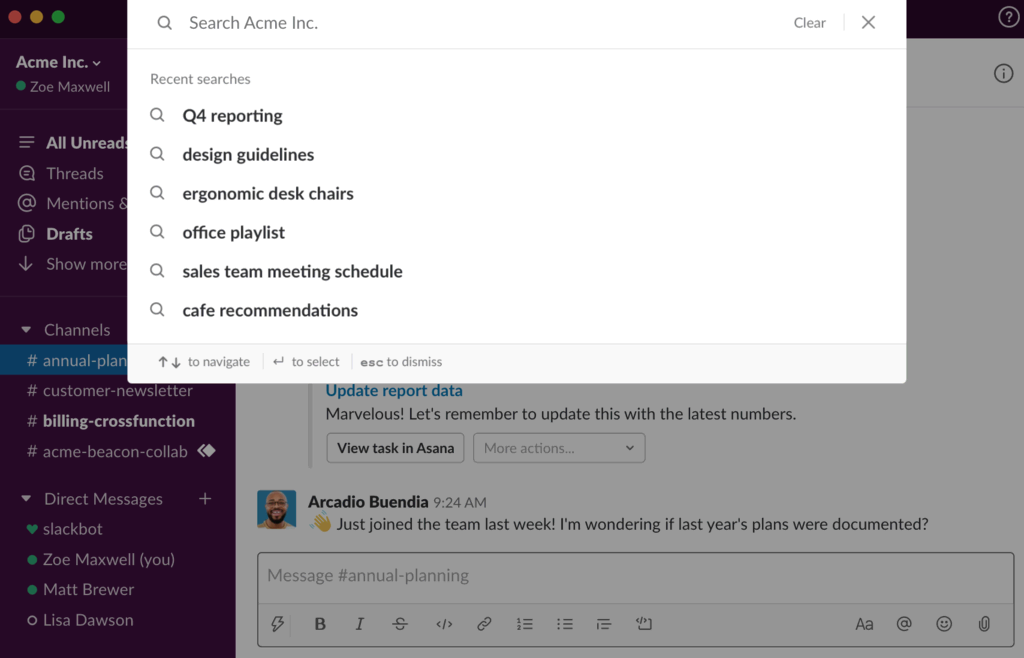Close the search panel with X
The height and width of the screenshot is (658, 1024).
(x=868, y=23)
